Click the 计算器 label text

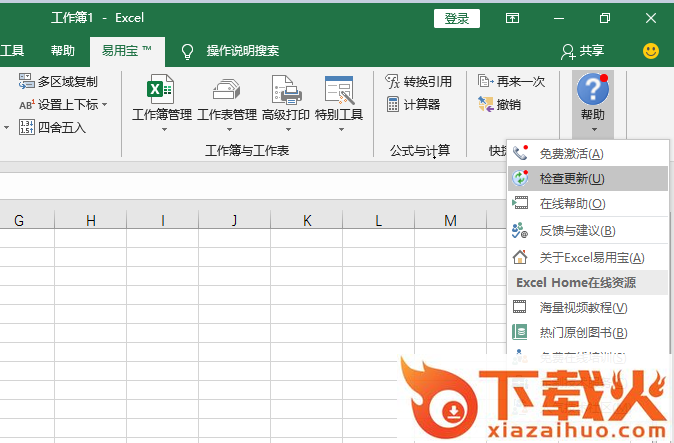(x=422, y=104)
